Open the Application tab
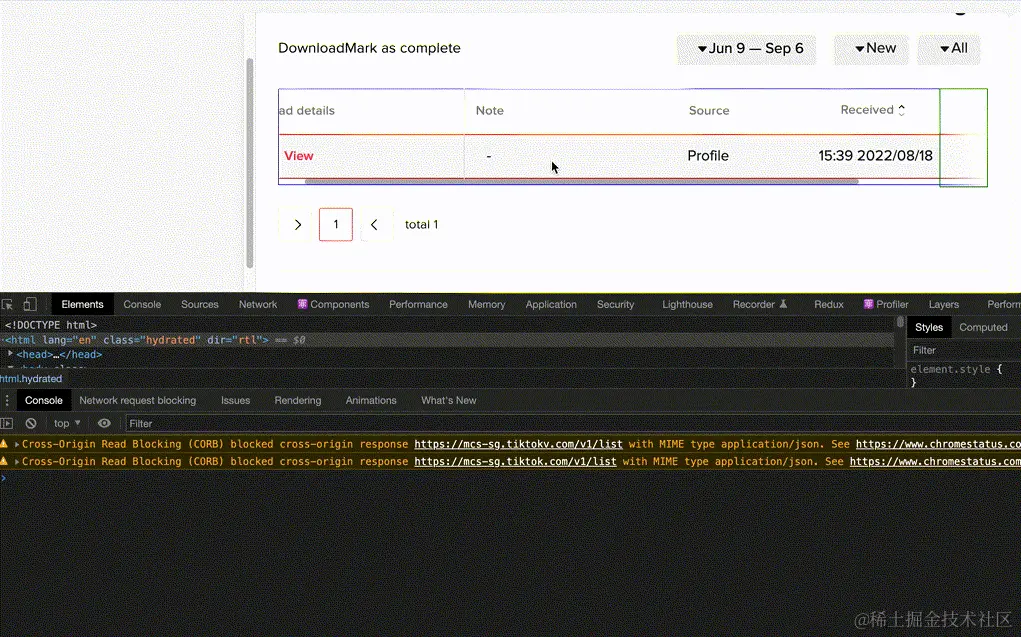This screenshot has width=1021, height=637. click(551, 304)
